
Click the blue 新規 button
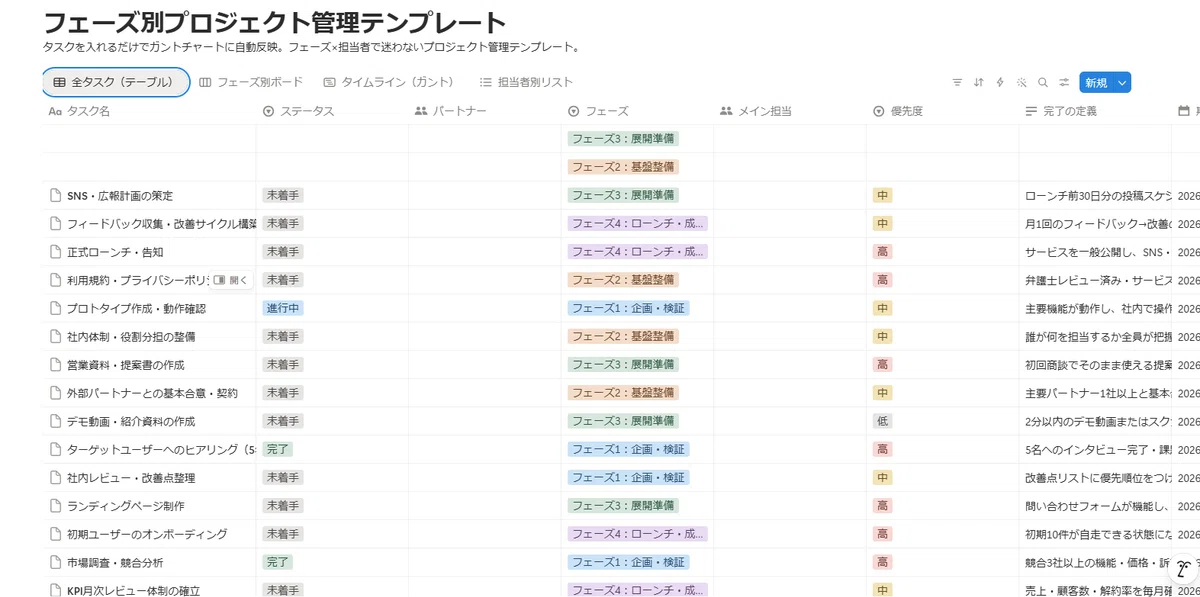1096,82
